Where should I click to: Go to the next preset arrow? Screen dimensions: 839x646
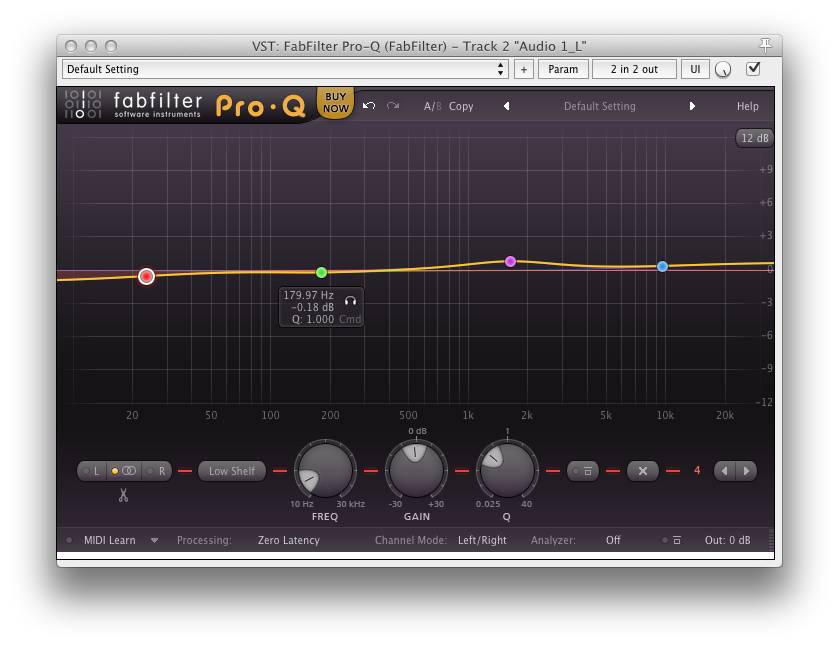click(x=692, y=106)
